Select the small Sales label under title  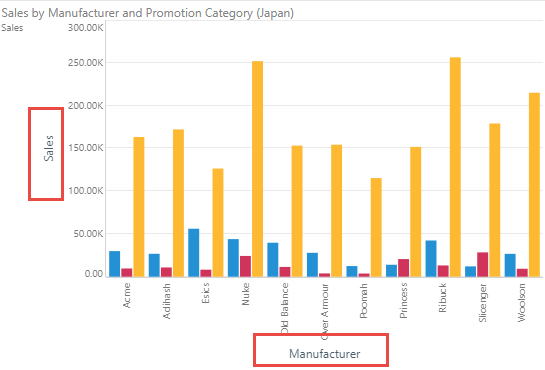[12, 28]
